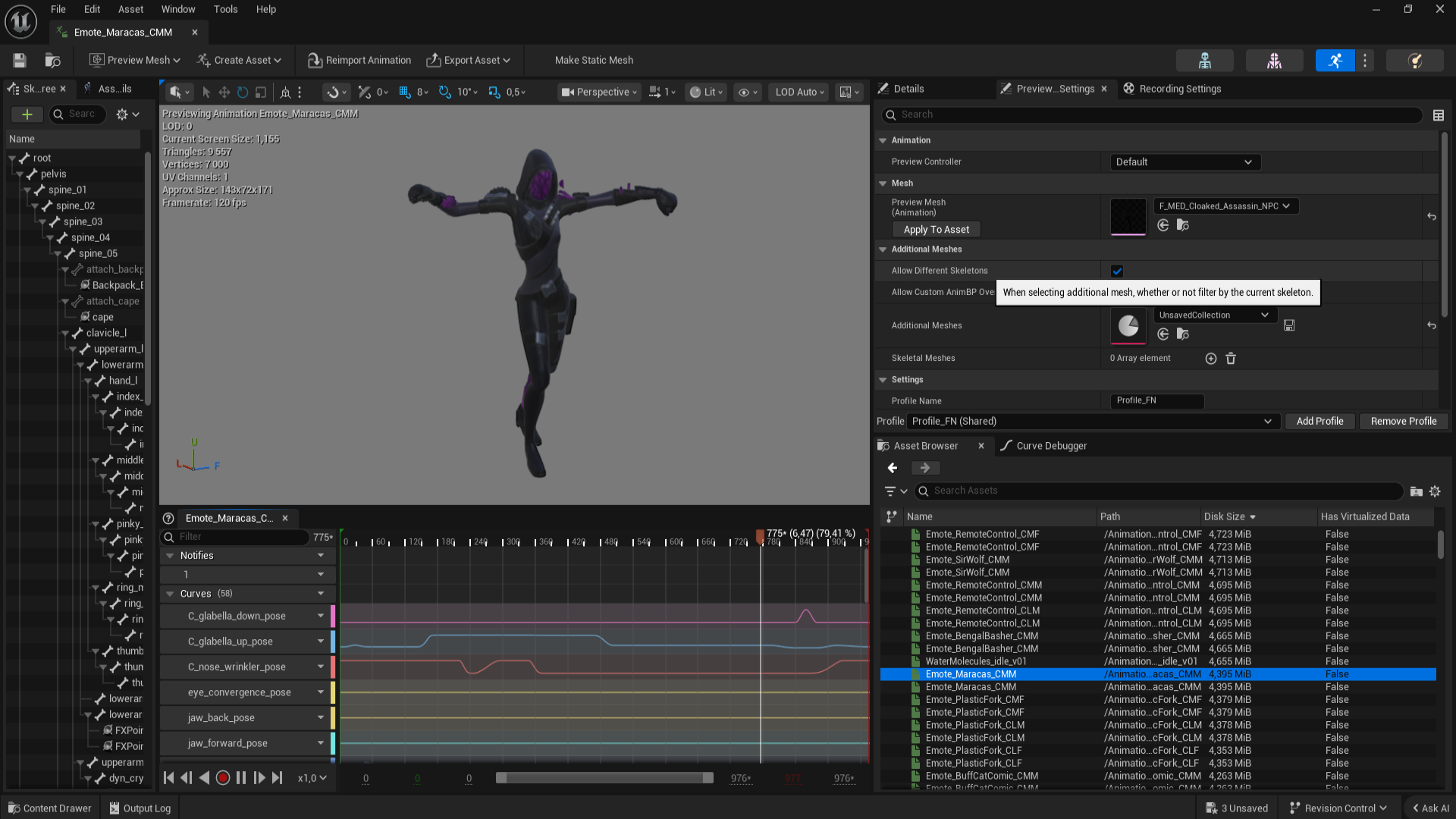Select the Move tool in the viewport
1456x819 pixels.
tap(224, 92)
